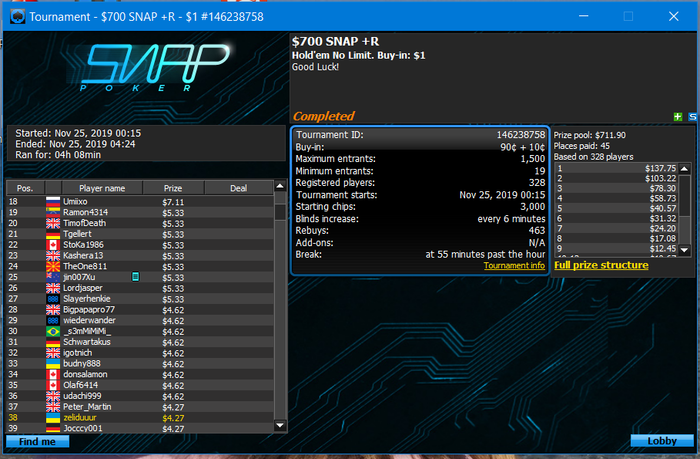This screenshot has height=459, width=700.
Task: Sort by the Player name column header
Action: click(x=102, y=188)
